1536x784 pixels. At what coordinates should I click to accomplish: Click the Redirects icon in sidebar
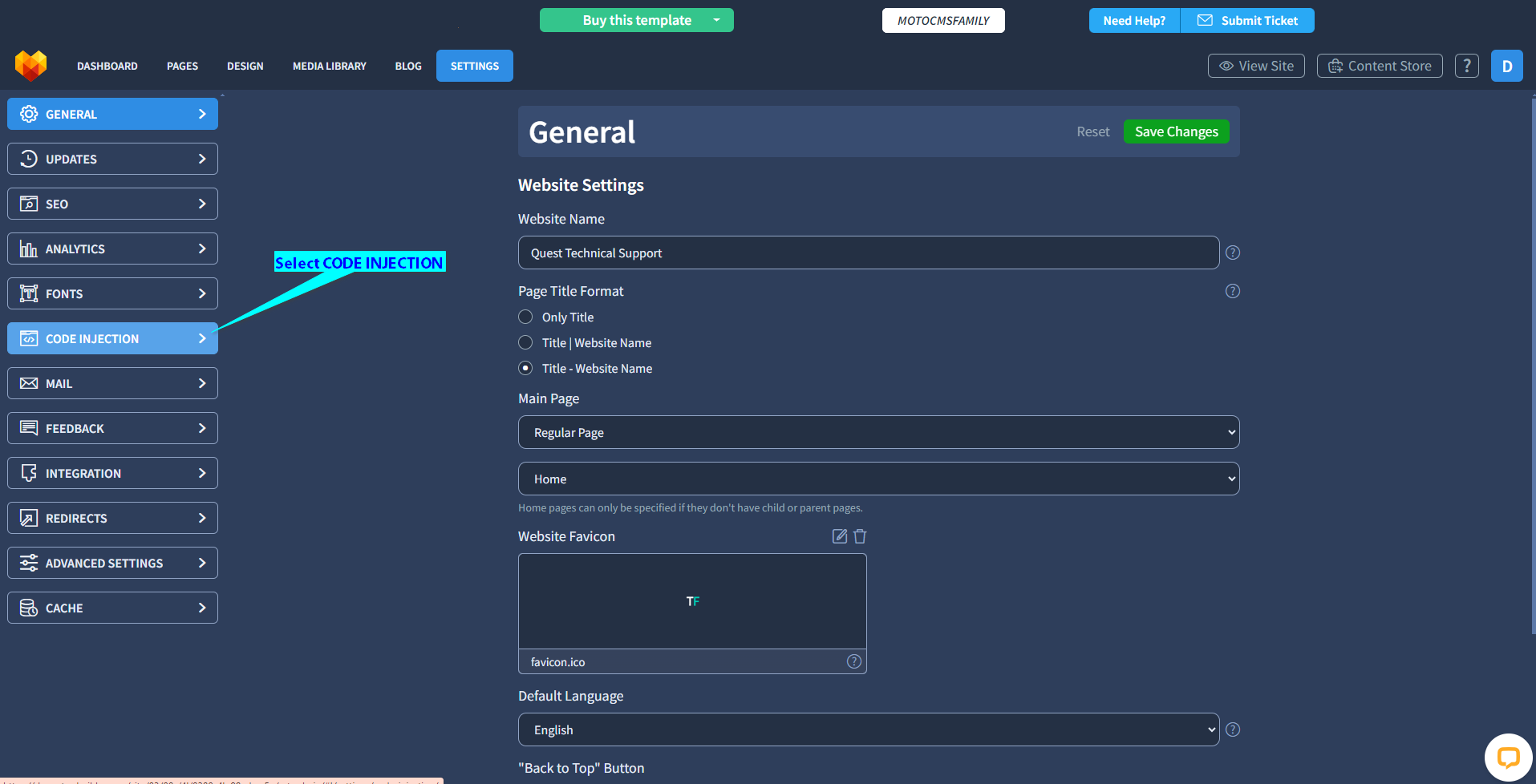[29, 518]
